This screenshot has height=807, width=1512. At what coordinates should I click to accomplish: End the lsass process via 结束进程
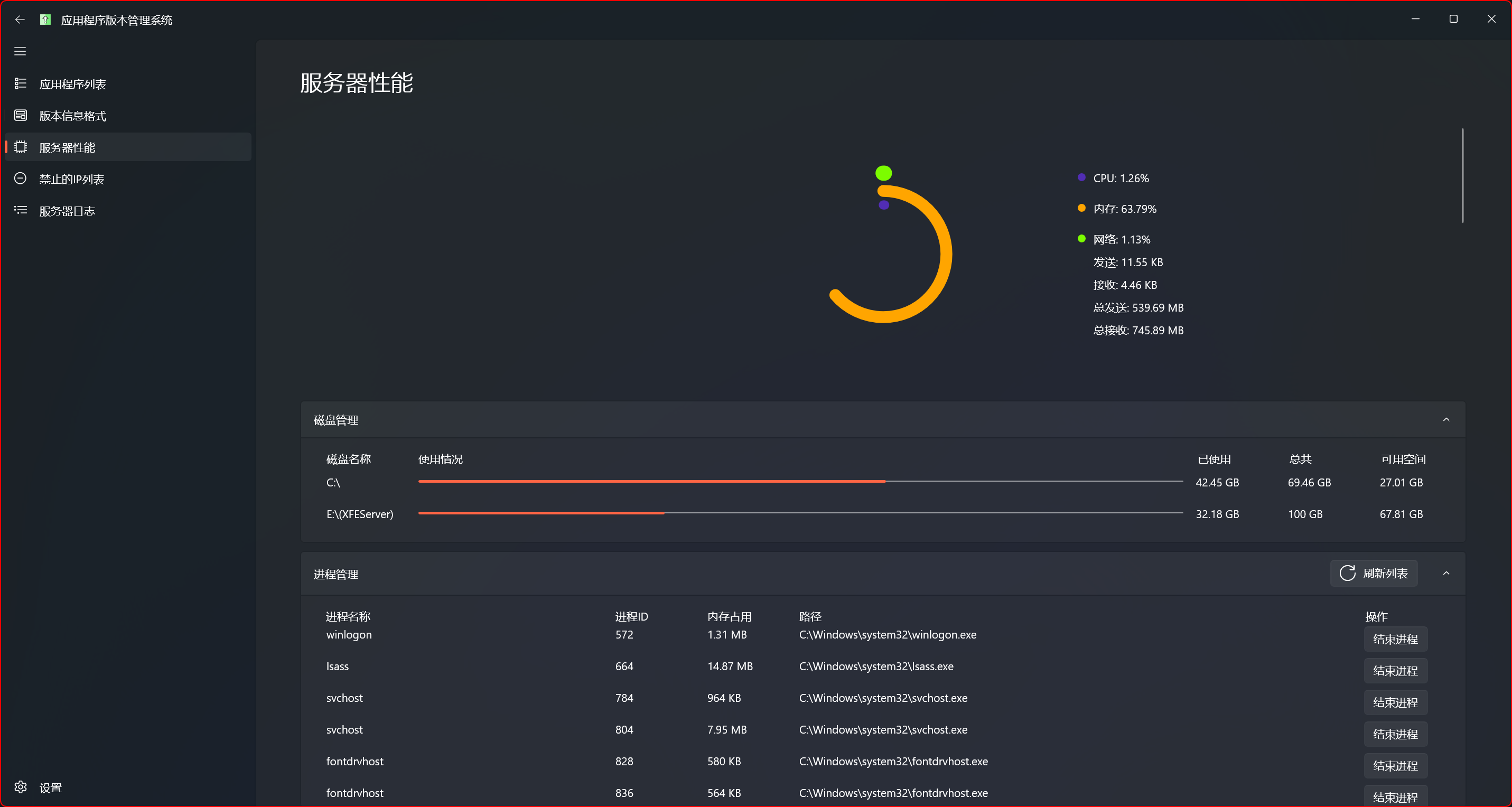[1395, 671]
